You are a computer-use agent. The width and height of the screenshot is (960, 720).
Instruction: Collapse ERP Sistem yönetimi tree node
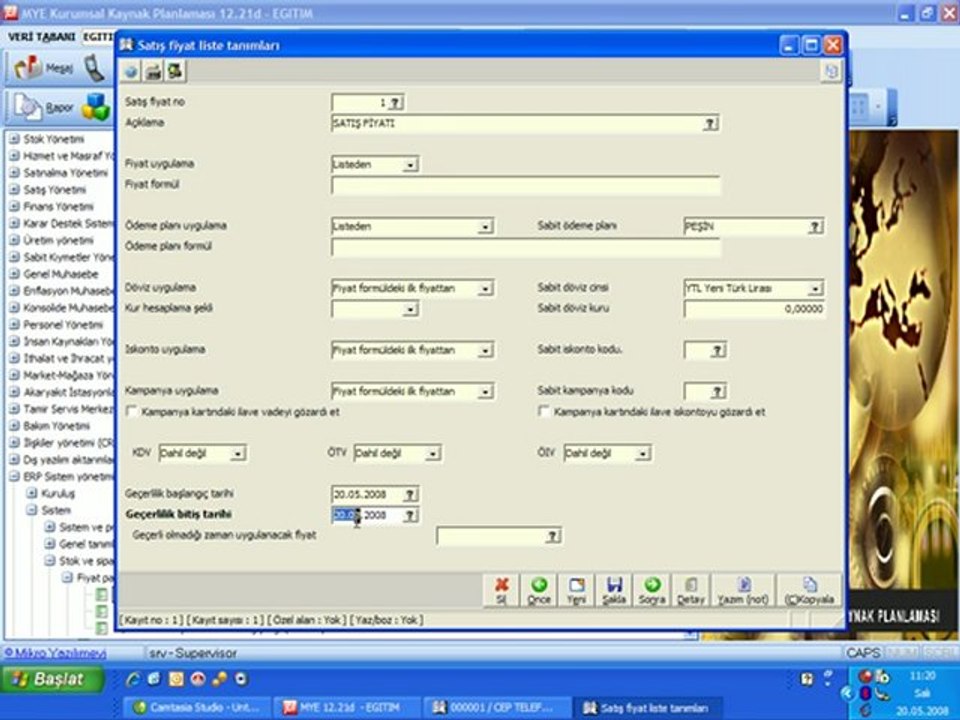click(15, 476)
